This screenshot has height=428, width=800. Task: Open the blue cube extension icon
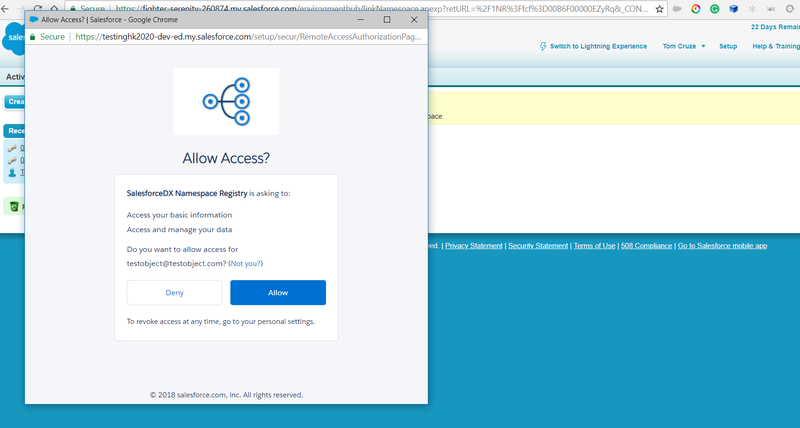click(733, 9)
